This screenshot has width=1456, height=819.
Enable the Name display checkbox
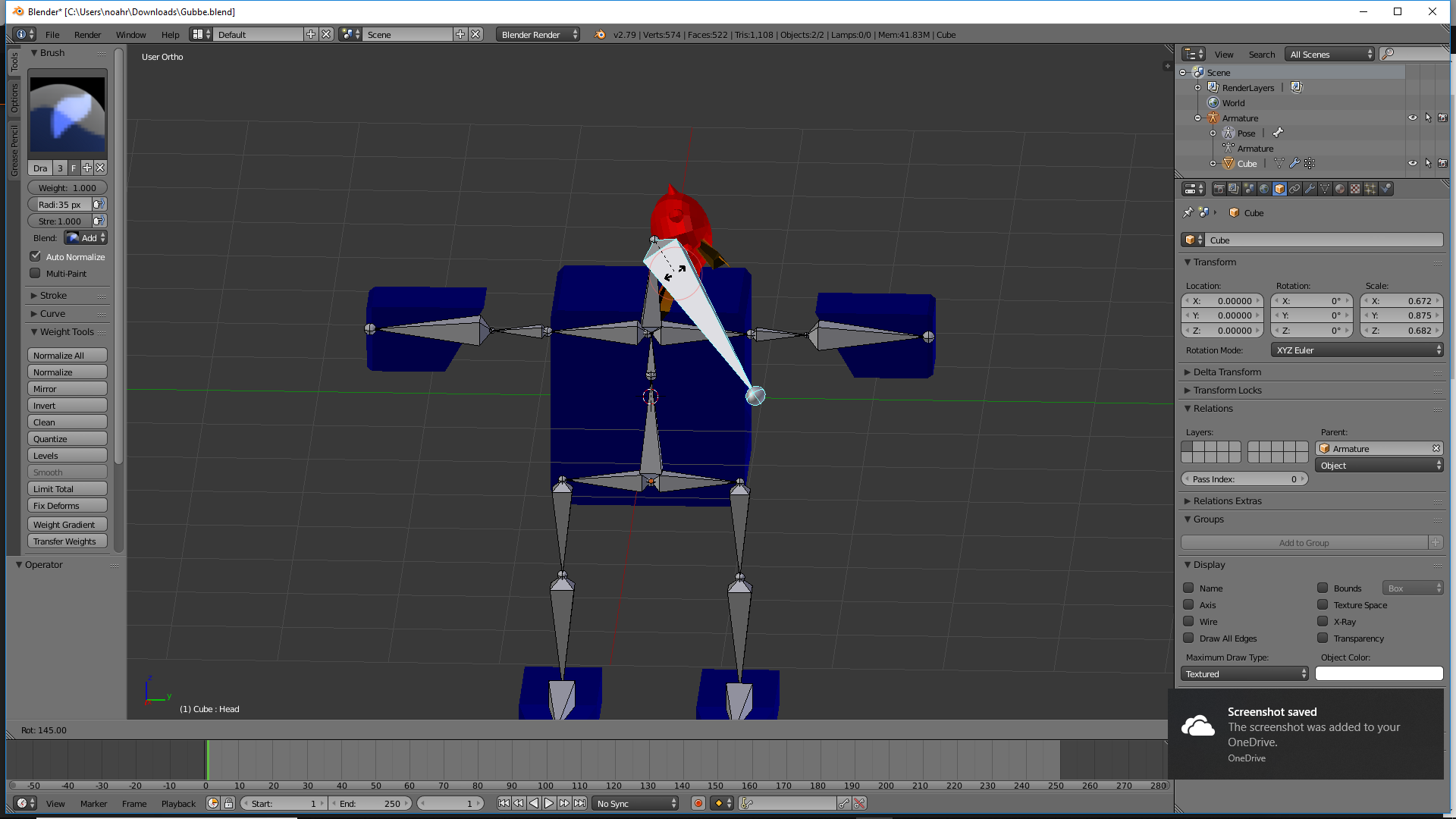tap(1188, 588)
